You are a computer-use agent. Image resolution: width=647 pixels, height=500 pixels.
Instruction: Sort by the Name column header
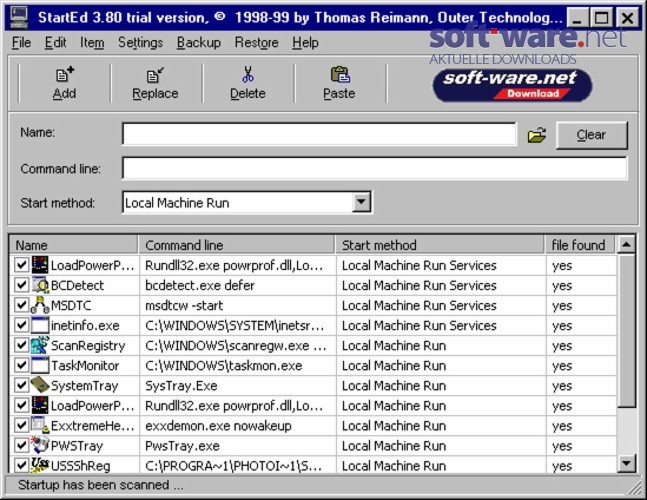tap(73, 245)
